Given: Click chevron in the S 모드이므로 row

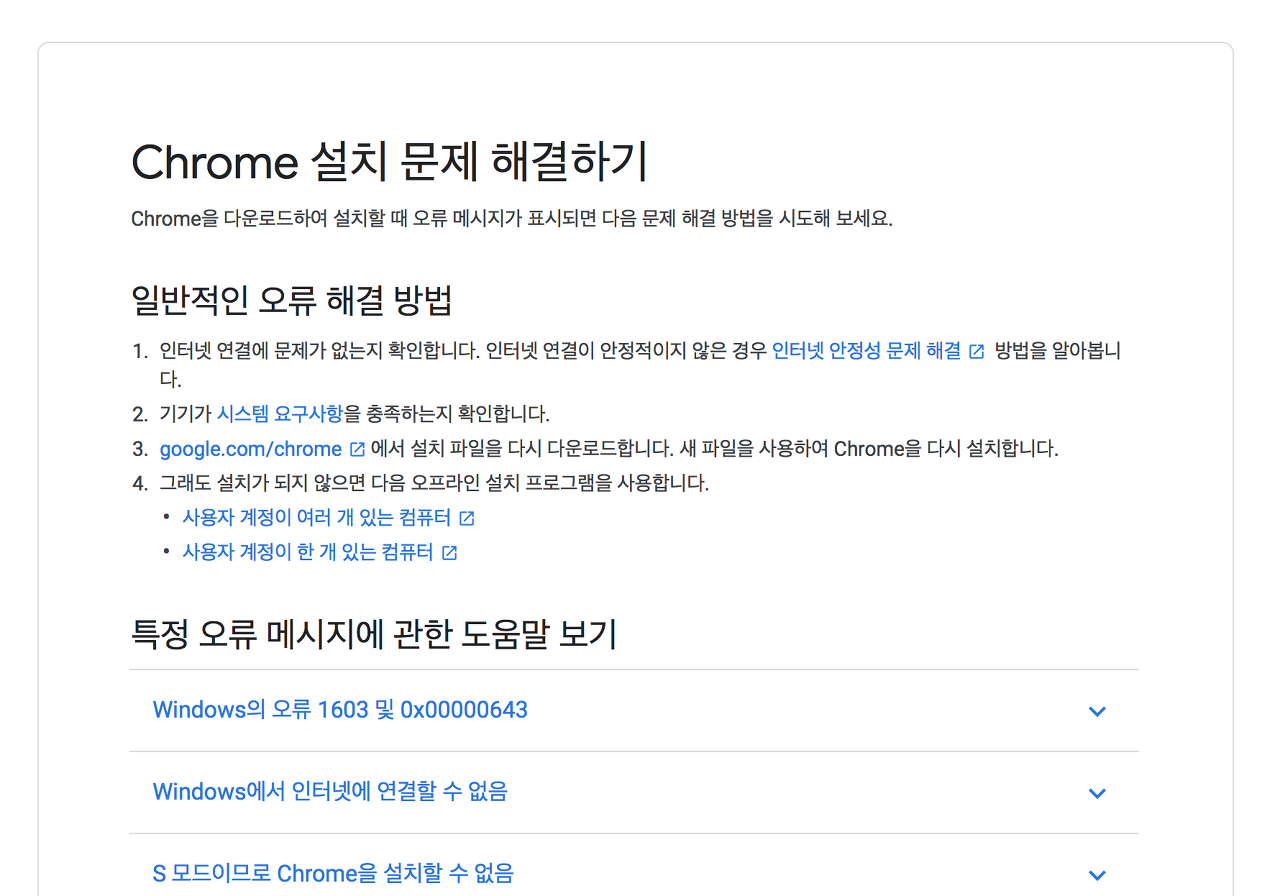Looking at the screenshot, I should (1097, 876).
